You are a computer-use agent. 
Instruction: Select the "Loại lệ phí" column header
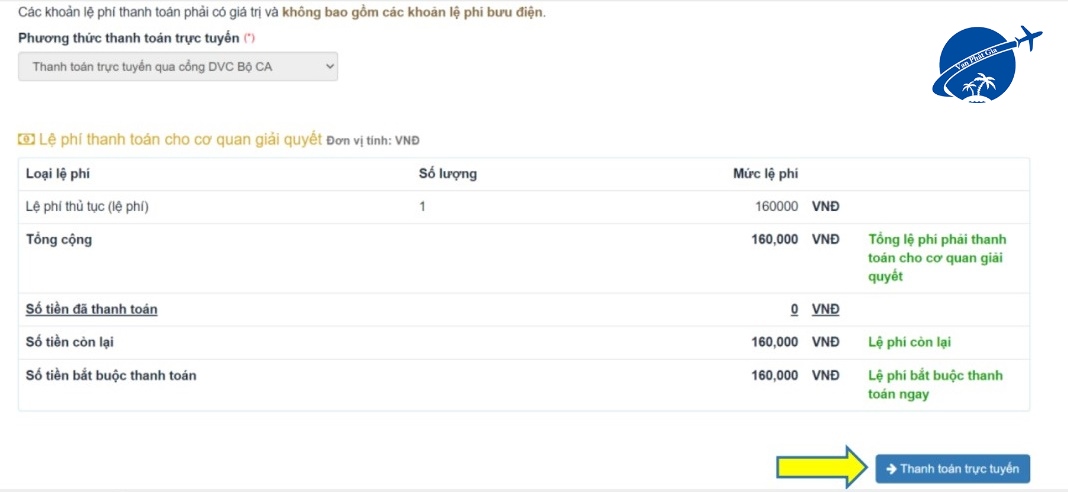click(58, 174)
